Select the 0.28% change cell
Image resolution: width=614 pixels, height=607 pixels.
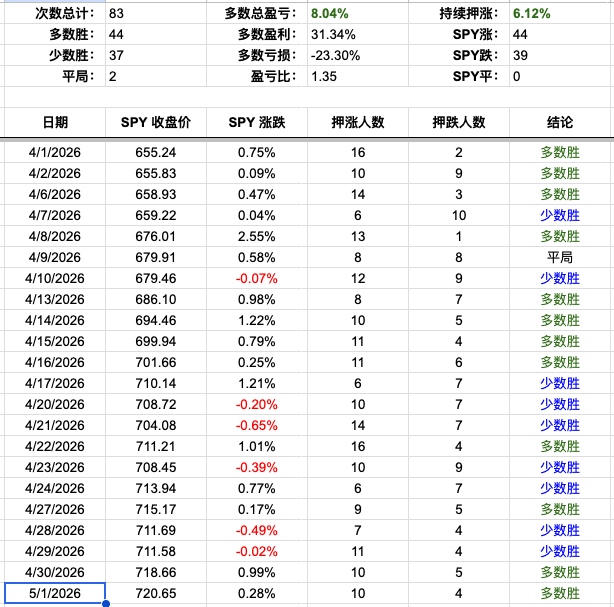pyautogui.click(x=257, y=593)
